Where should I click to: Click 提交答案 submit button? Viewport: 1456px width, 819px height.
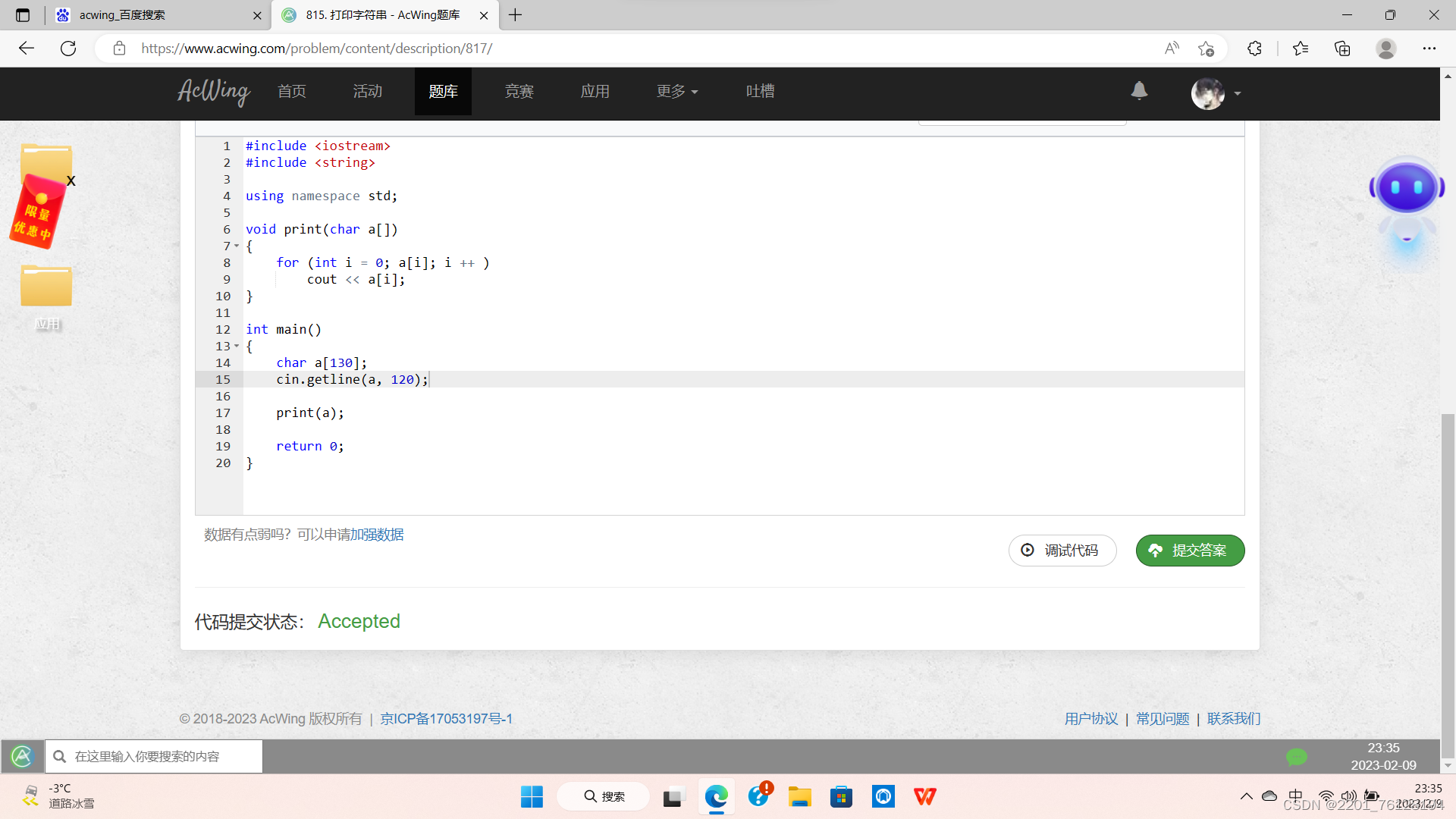1190,551
